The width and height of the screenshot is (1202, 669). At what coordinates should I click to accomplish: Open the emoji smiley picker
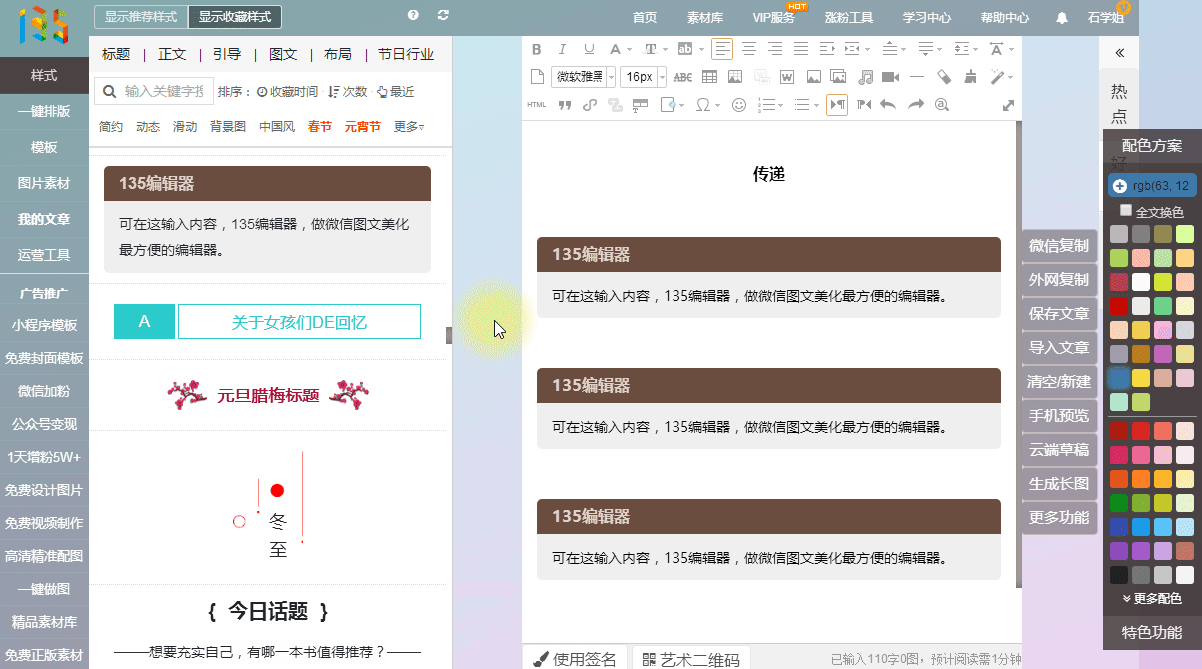739,105
